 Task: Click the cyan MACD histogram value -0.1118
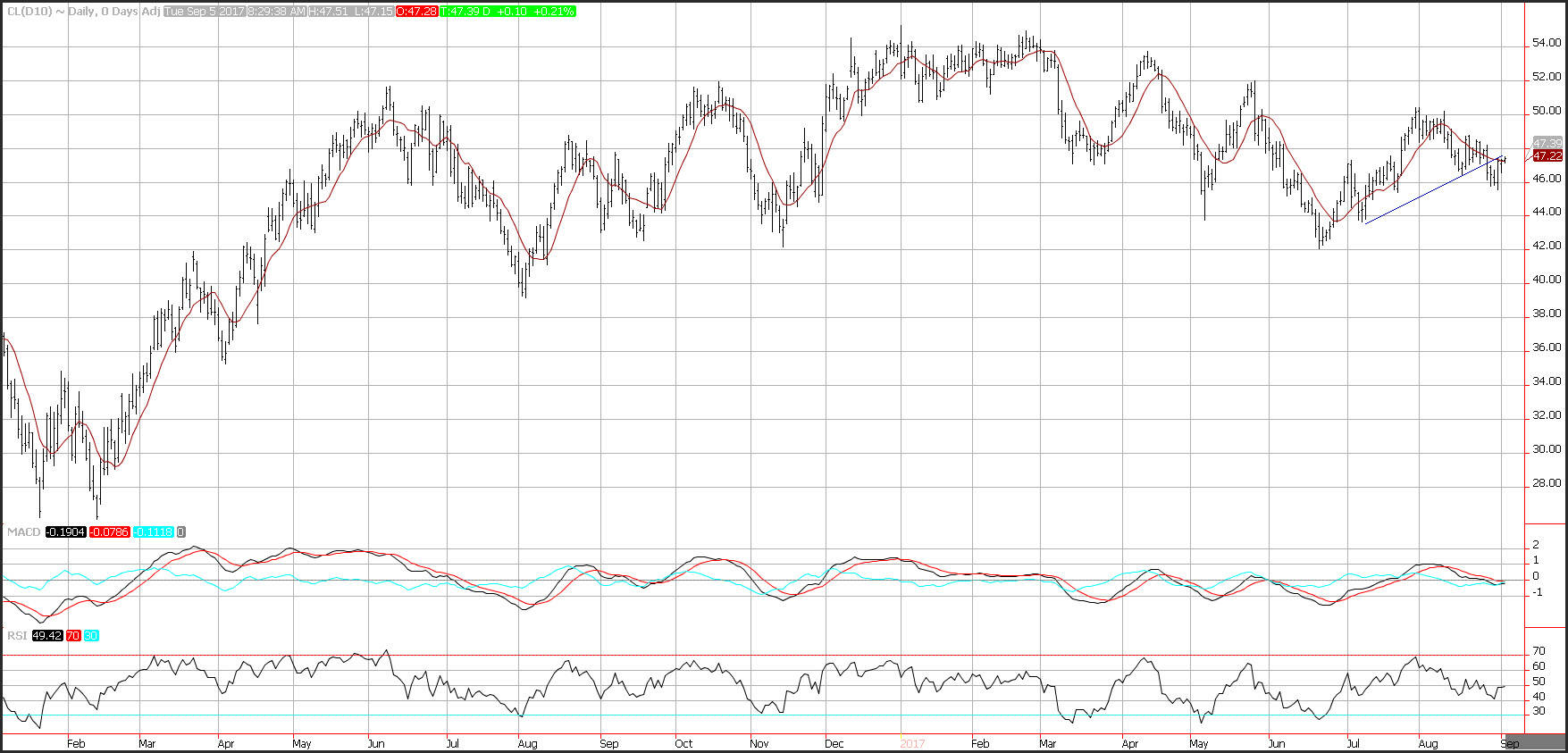tap(154, 532)
